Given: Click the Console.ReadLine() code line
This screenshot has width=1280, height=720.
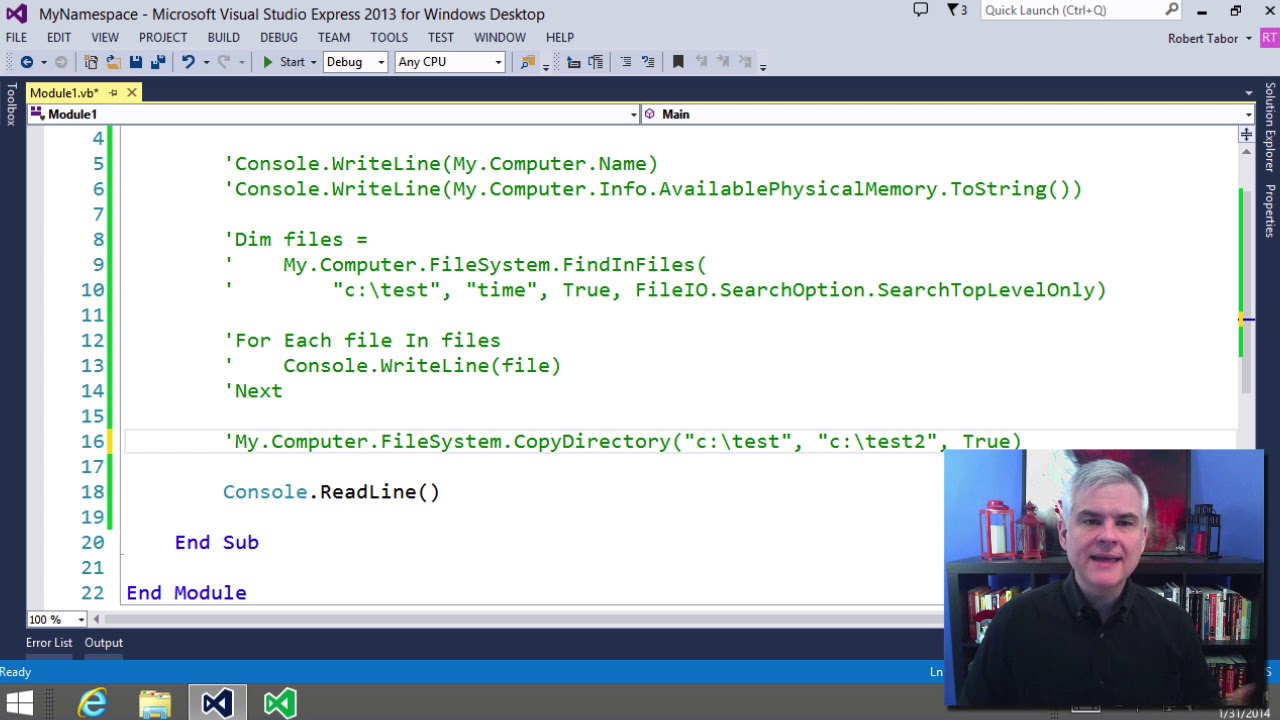Looking at the screenshot, I should tap(331, 492).
